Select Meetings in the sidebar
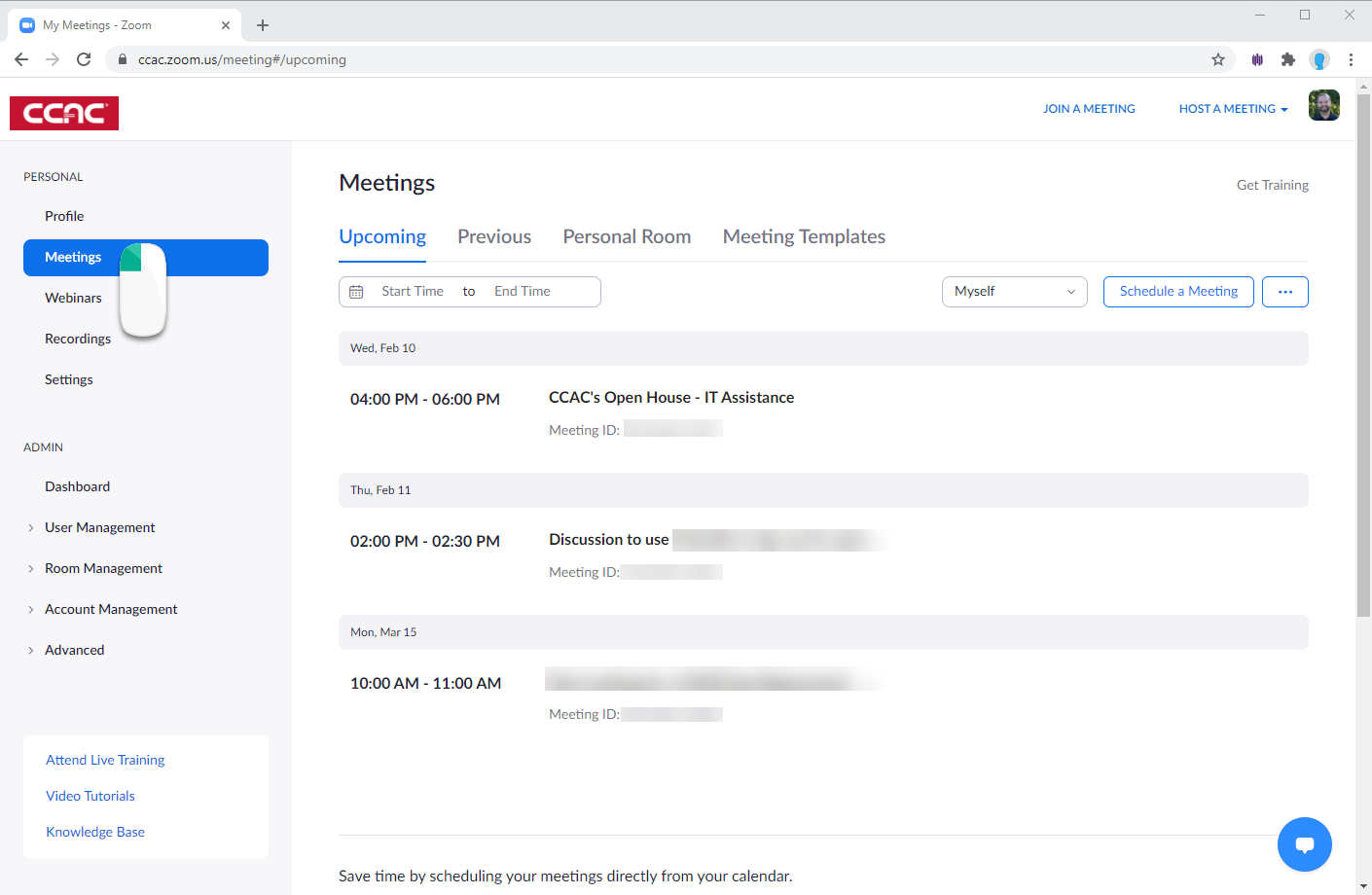The image size is (1372, 895). tap(146, 258)
